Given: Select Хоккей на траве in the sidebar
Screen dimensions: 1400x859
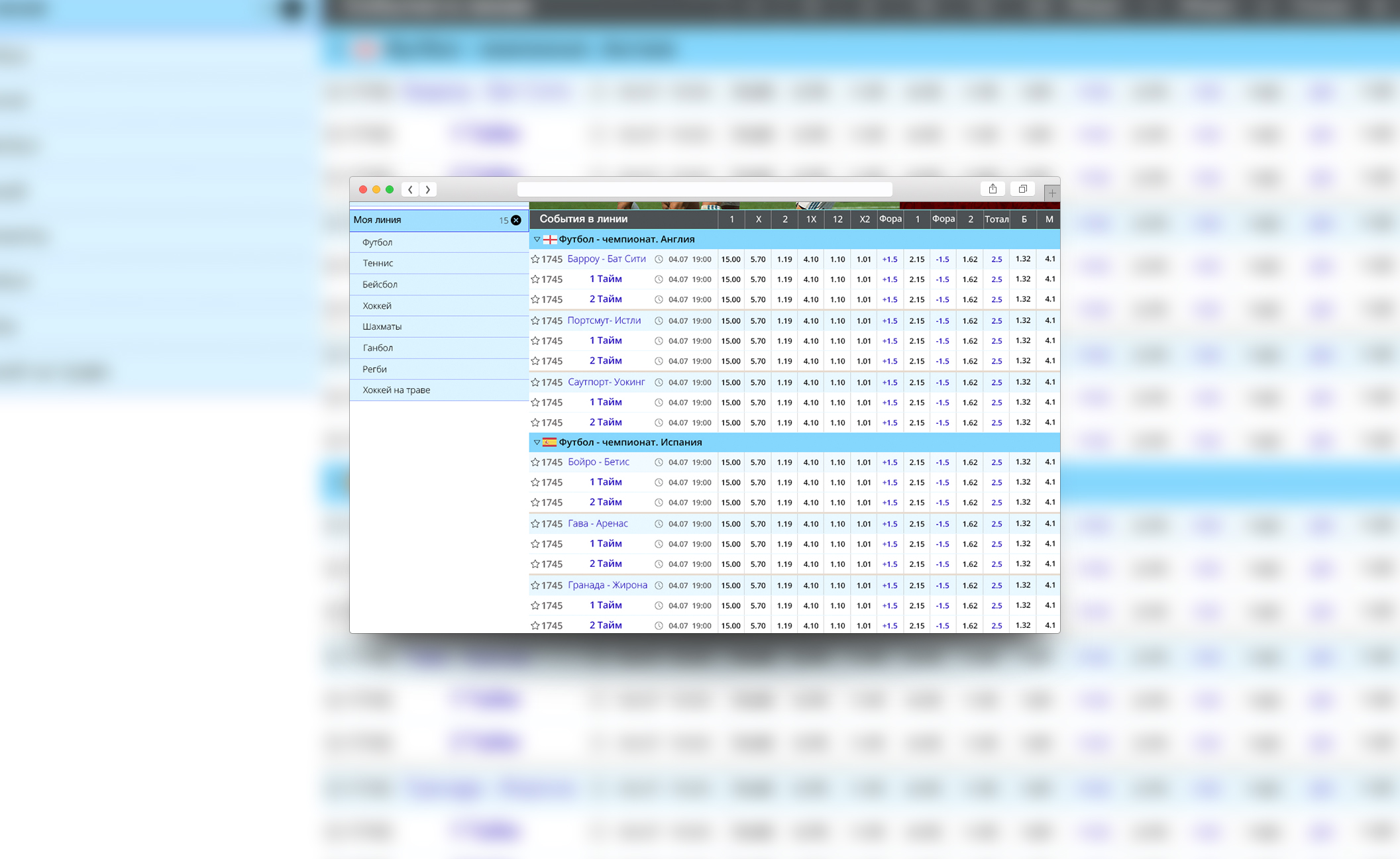Looking at the screenshot, I should pos(396,390).
